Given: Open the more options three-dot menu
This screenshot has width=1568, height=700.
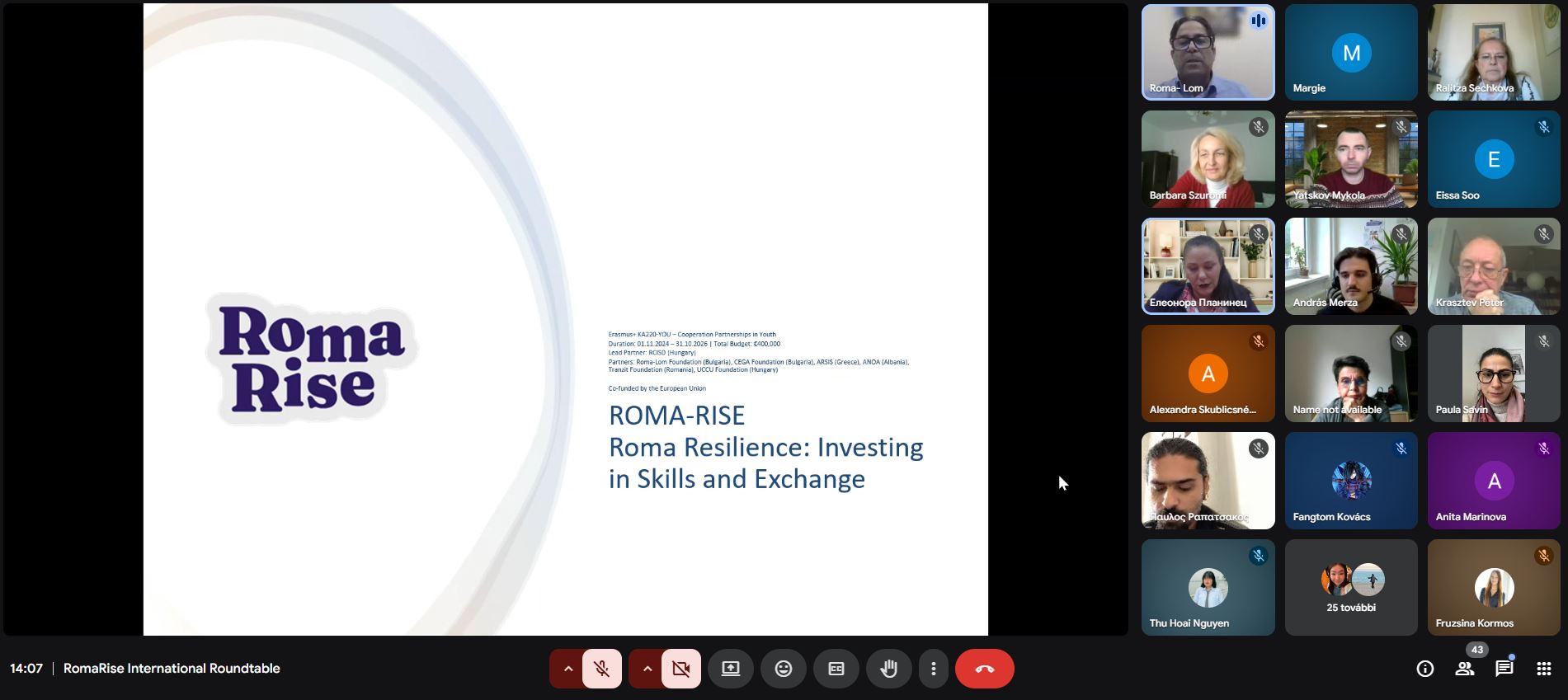Looking at the screenshot, I should point(933,669).
